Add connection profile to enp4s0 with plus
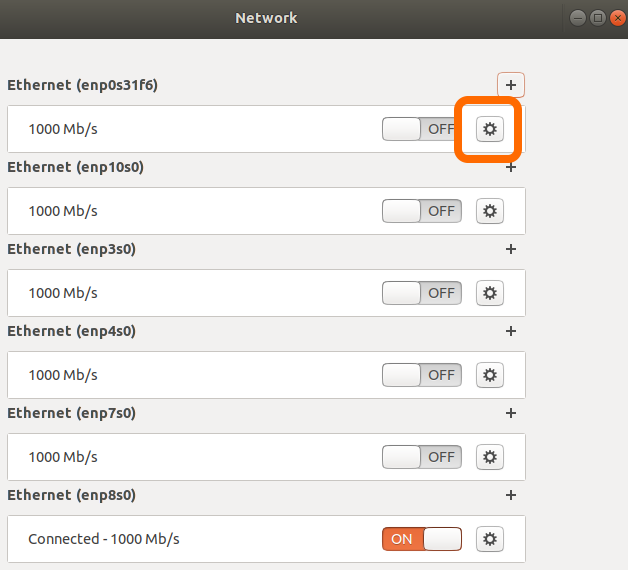The image size is (628, 570). [x=511, y=331]
